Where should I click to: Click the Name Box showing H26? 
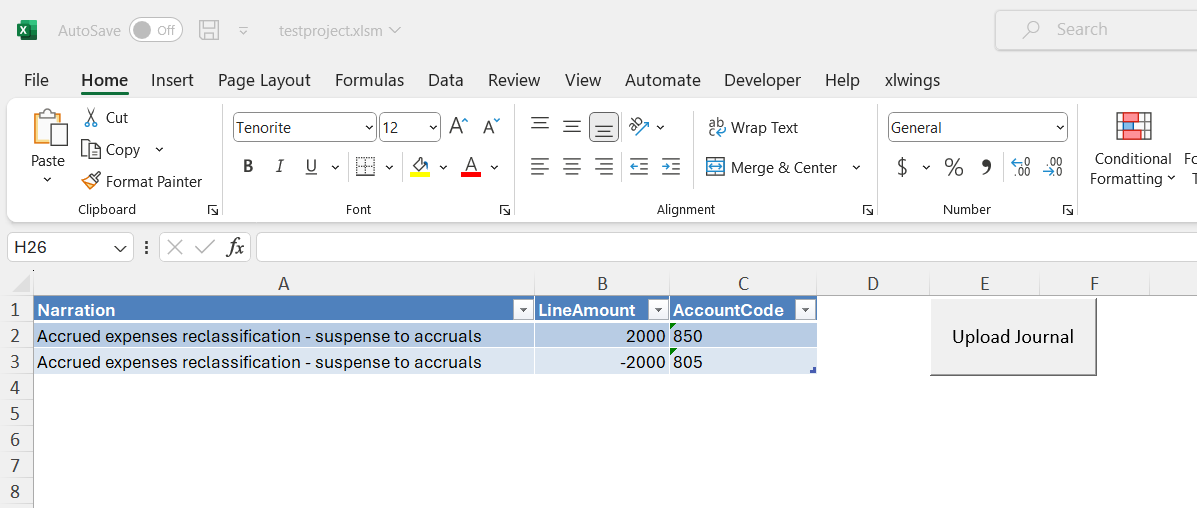pyautogui.click(x=60, y=247)
